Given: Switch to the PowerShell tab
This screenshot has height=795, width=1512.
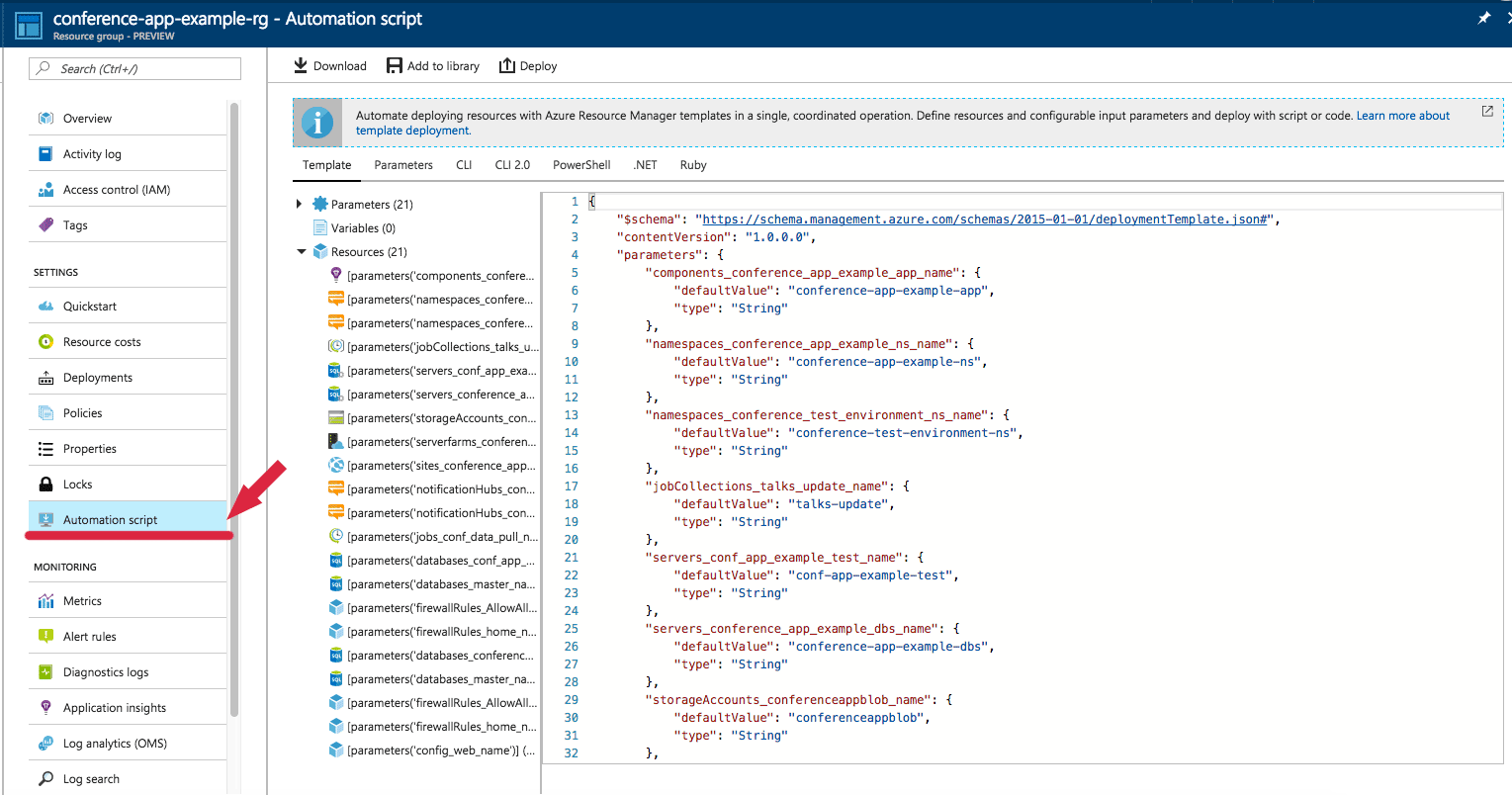Looking at the screenshot, I should [581, 165].
